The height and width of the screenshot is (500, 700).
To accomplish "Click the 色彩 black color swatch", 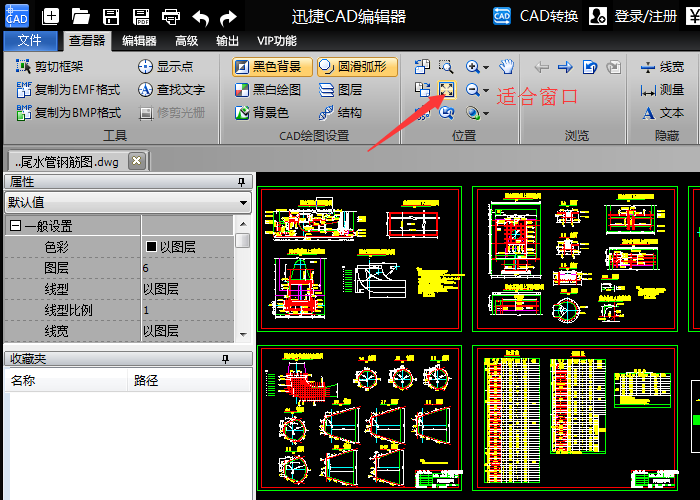I will click(151, 246).
